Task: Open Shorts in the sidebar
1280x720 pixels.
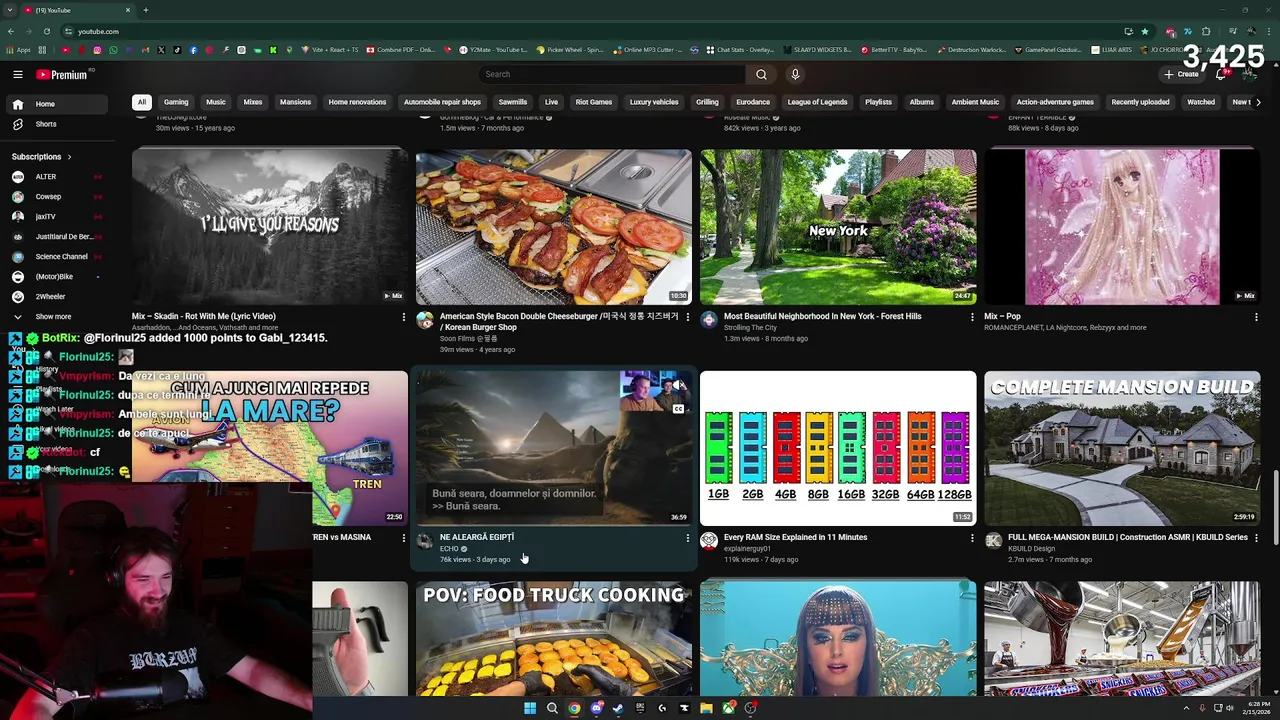Action: tap(56, 124)
